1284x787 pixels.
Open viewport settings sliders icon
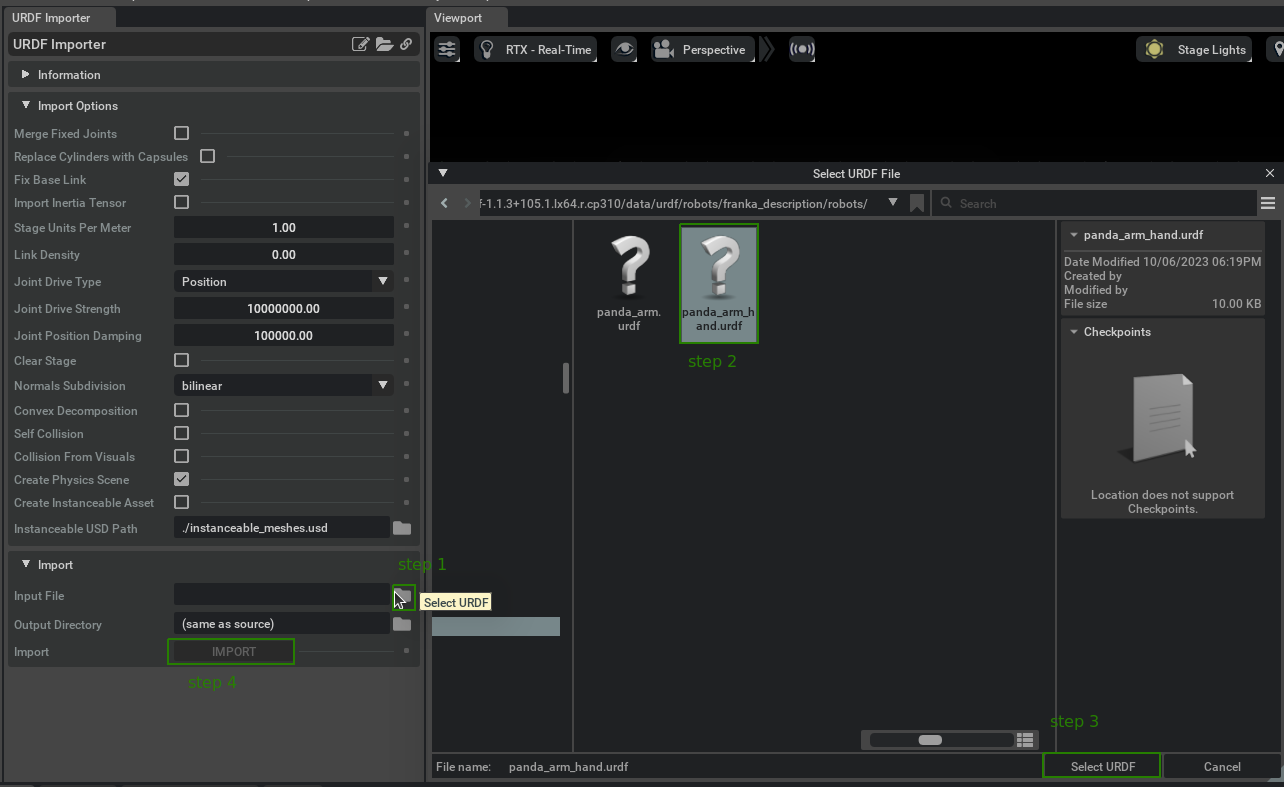447,49
